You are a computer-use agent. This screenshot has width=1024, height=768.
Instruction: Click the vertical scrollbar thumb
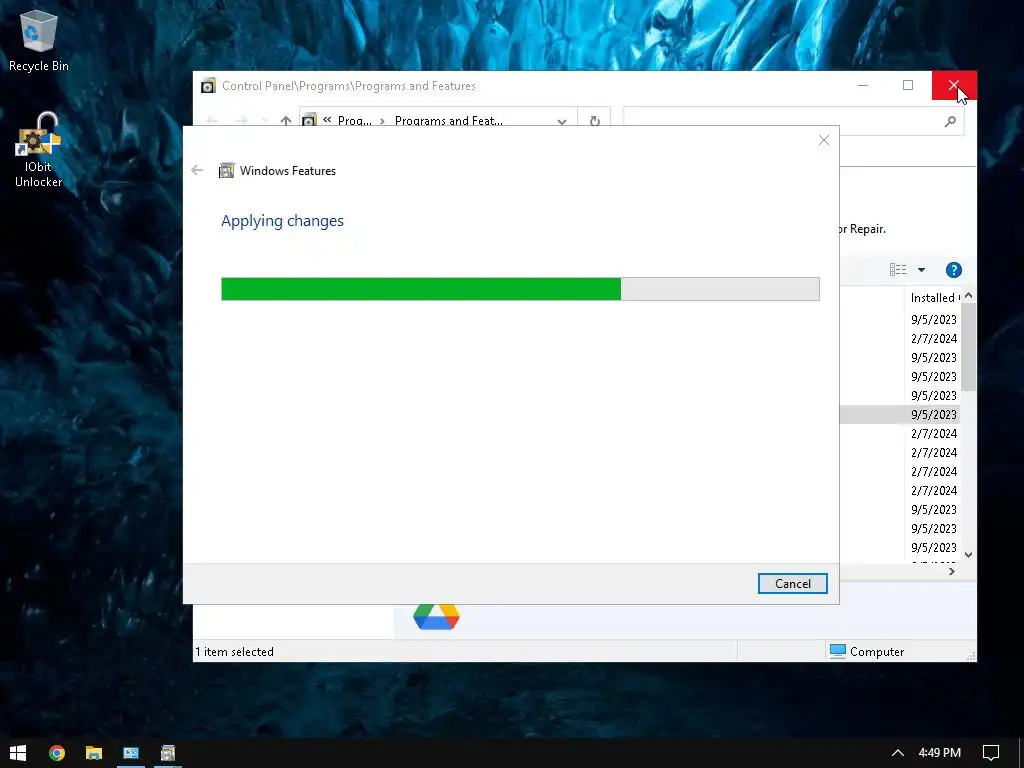click(968, 347)
